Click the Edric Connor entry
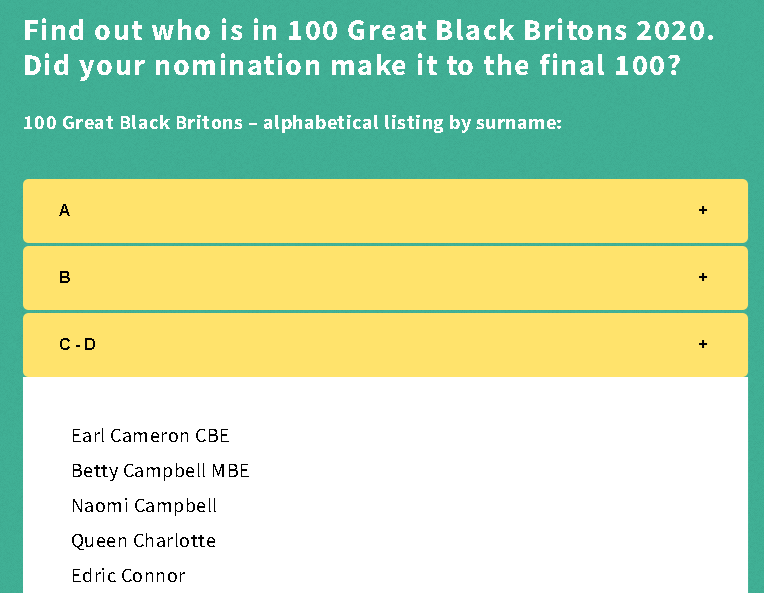The width and height of the screenshot is (764, 593). click(128, 576)
